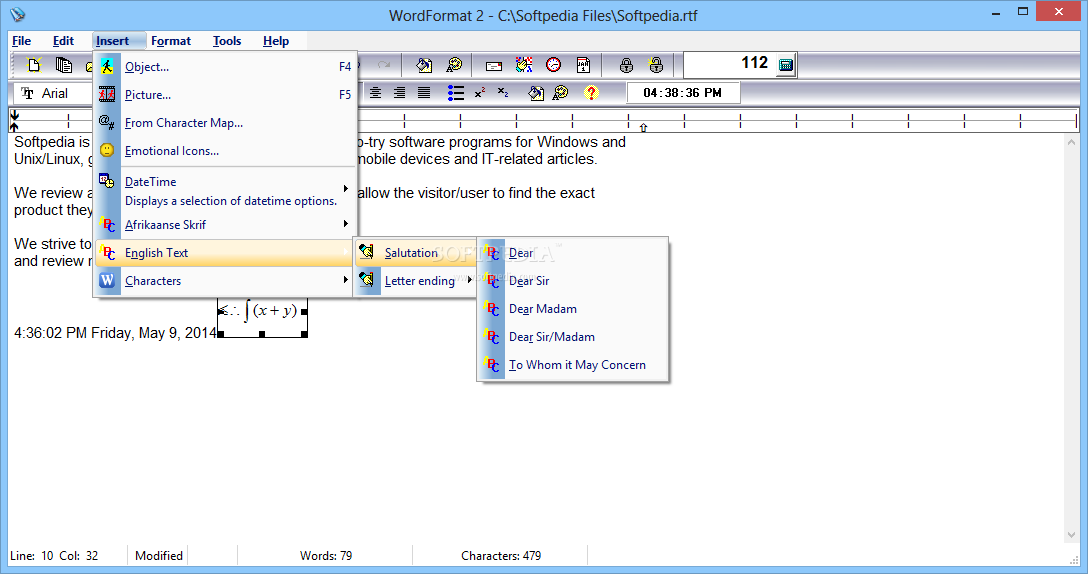Open the File menu

(x=22, y=41)
